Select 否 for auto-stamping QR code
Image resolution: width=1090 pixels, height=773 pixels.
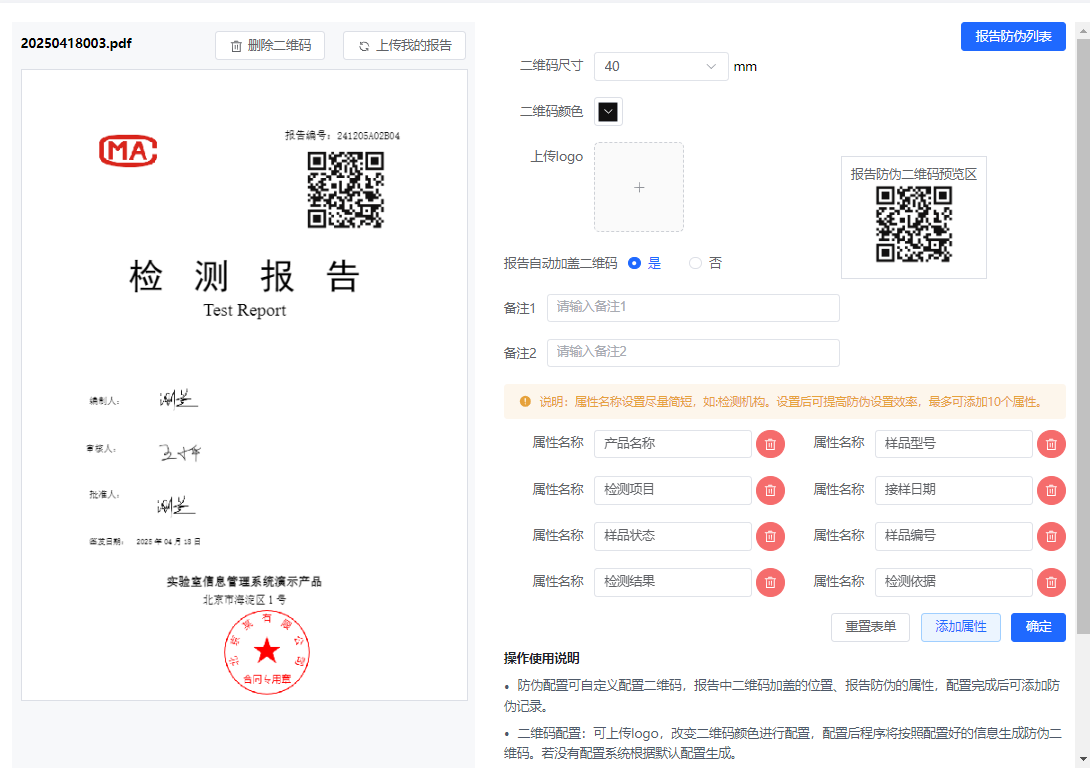[x=696, y=263]
